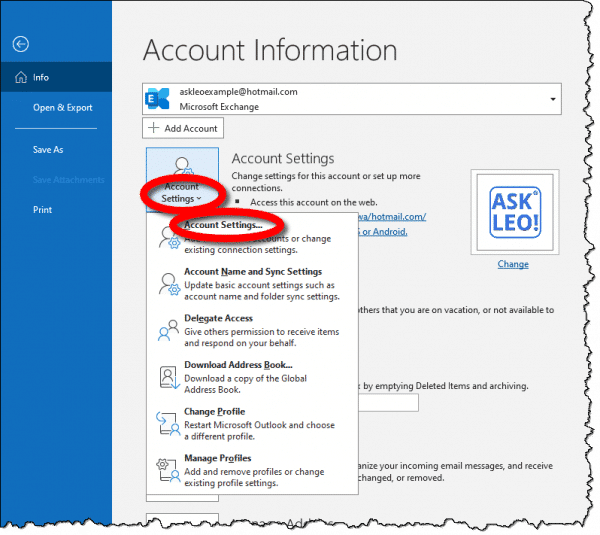Click the Delegate Access people icon
This screenshot has width=600, height=535.
click(x=168, y=330)
